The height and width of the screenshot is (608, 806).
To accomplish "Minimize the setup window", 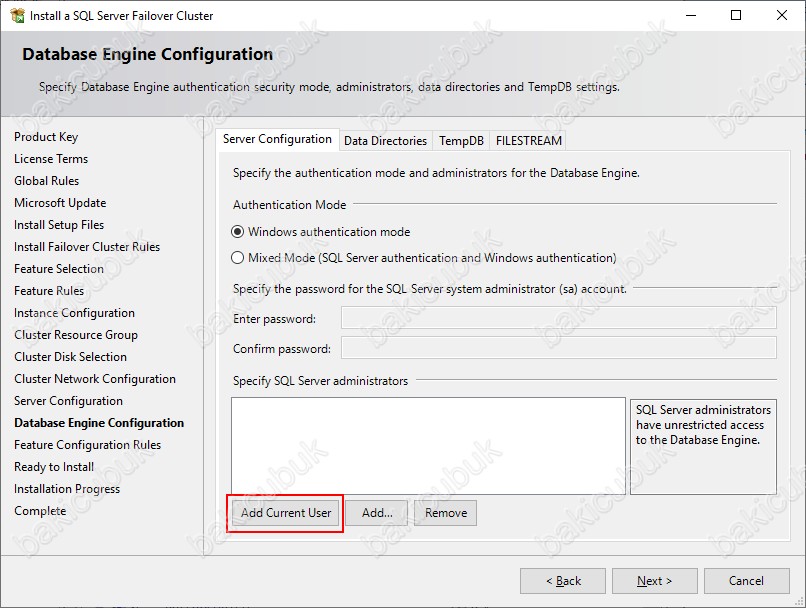I will coord(691,15).
